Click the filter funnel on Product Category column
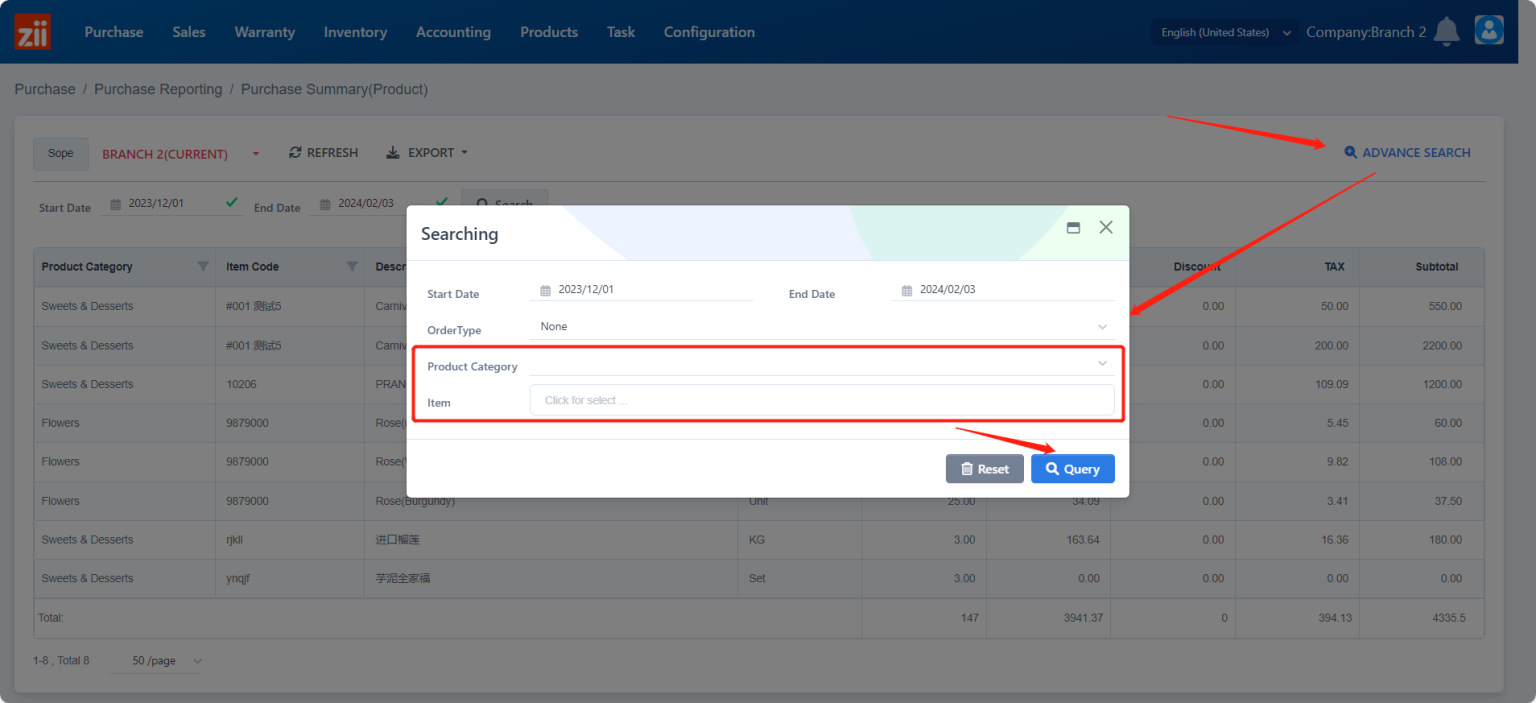 [204, 267]
